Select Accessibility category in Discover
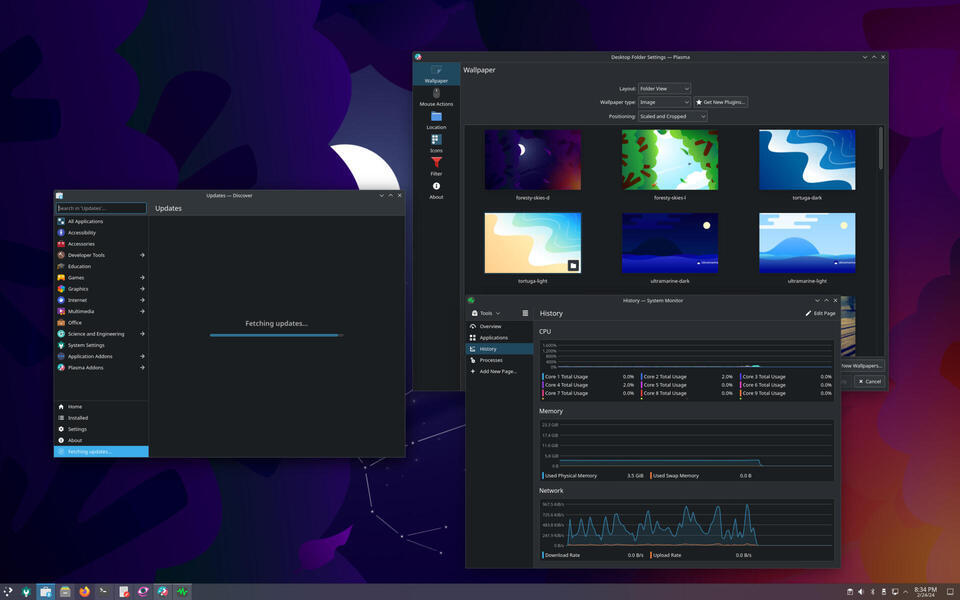This screenshot has width=960, height=600. [101, 233]
